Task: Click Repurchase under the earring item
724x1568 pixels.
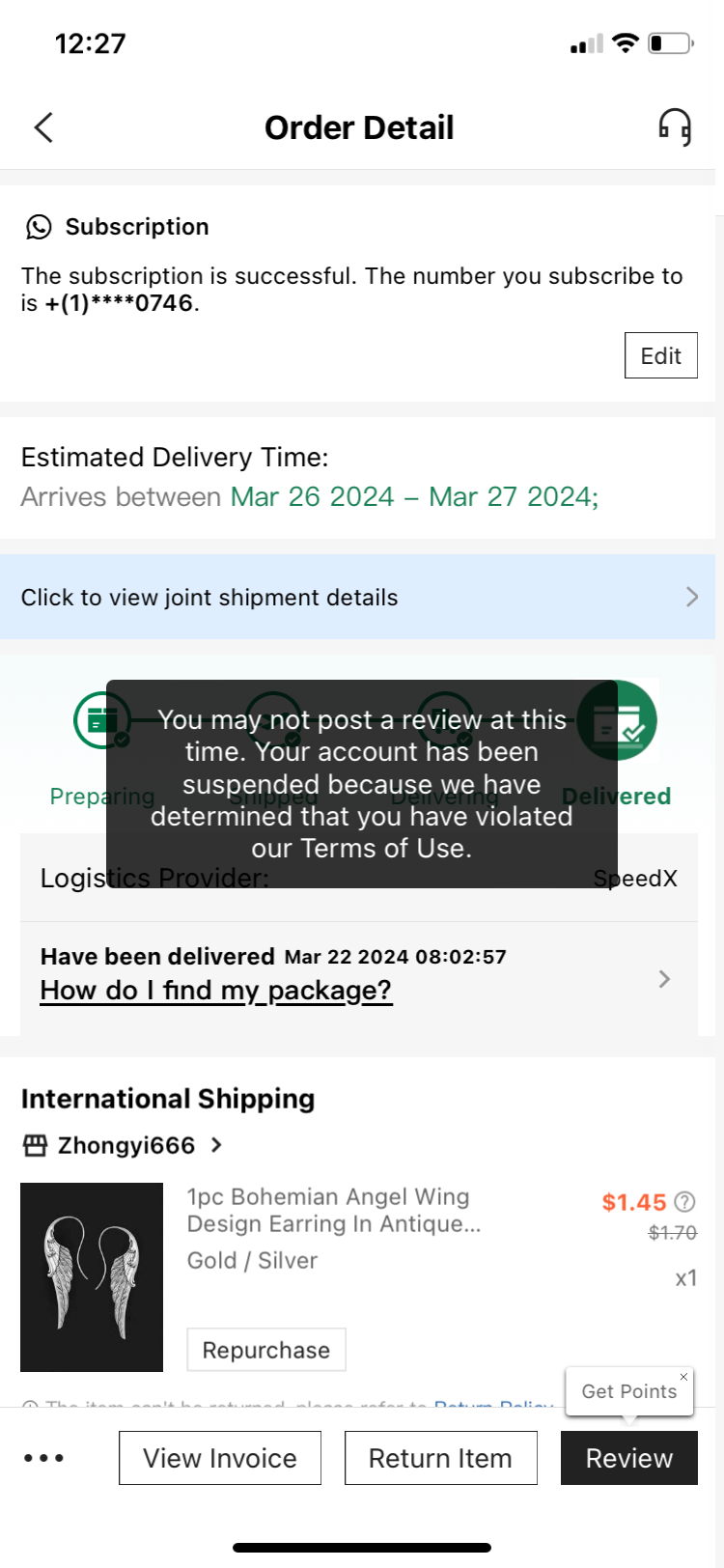Action: click(x=266, y=1349)
